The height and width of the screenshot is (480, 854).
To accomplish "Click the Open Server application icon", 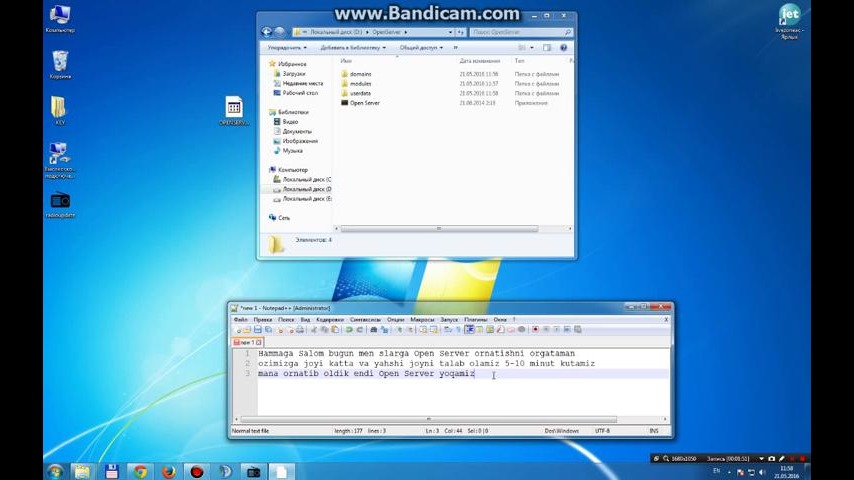I will click(344, 102).
